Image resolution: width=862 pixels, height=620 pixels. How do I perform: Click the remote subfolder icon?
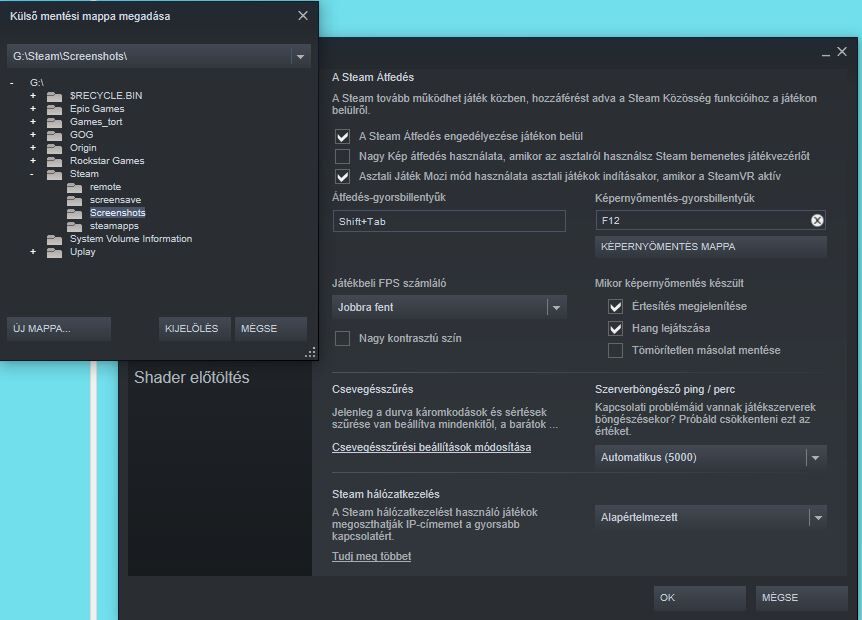tap(74, 187)
